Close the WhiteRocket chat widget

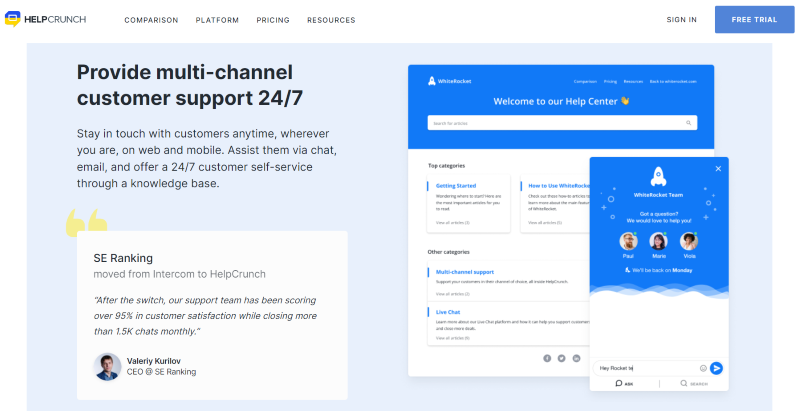(718, 169)
